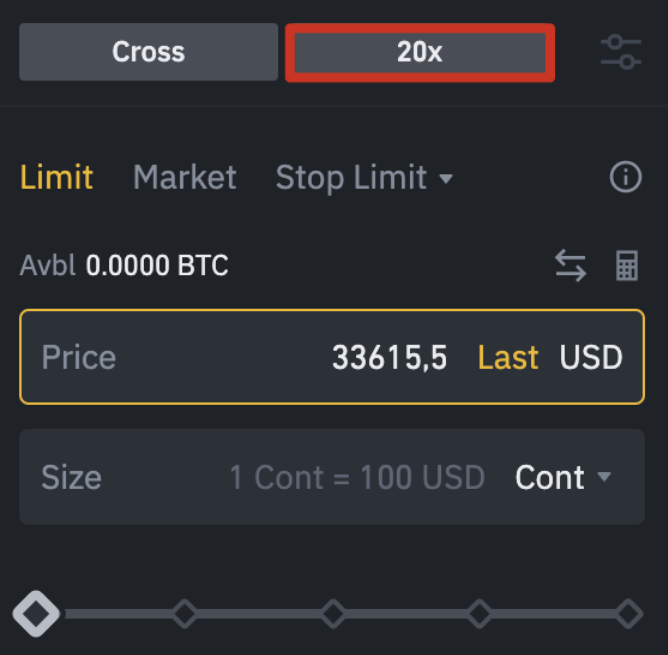The height and width of the screenshot is (655, 668).
Task: Click the order type info icon
Action: 625,178
